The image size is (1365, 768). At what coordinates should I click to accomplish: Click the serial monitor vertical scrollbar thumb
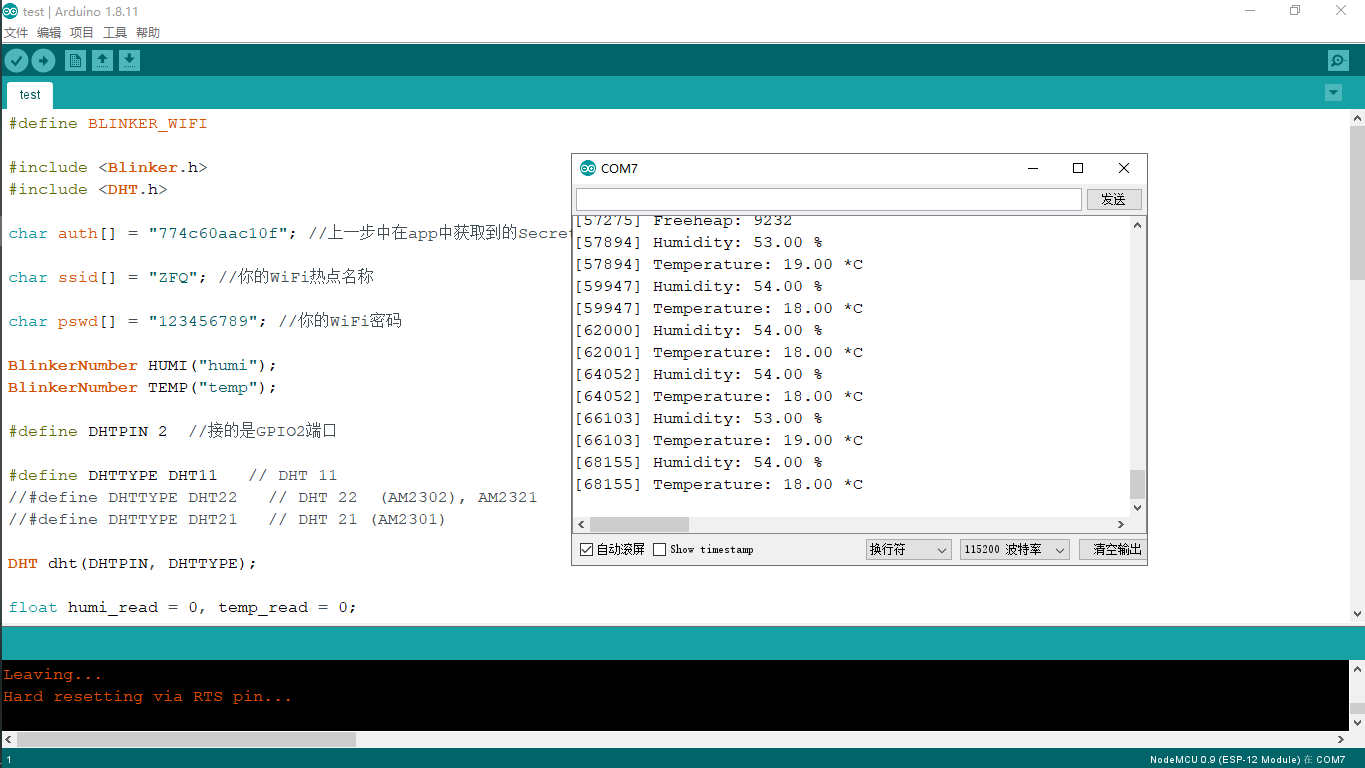point(1137,484)
